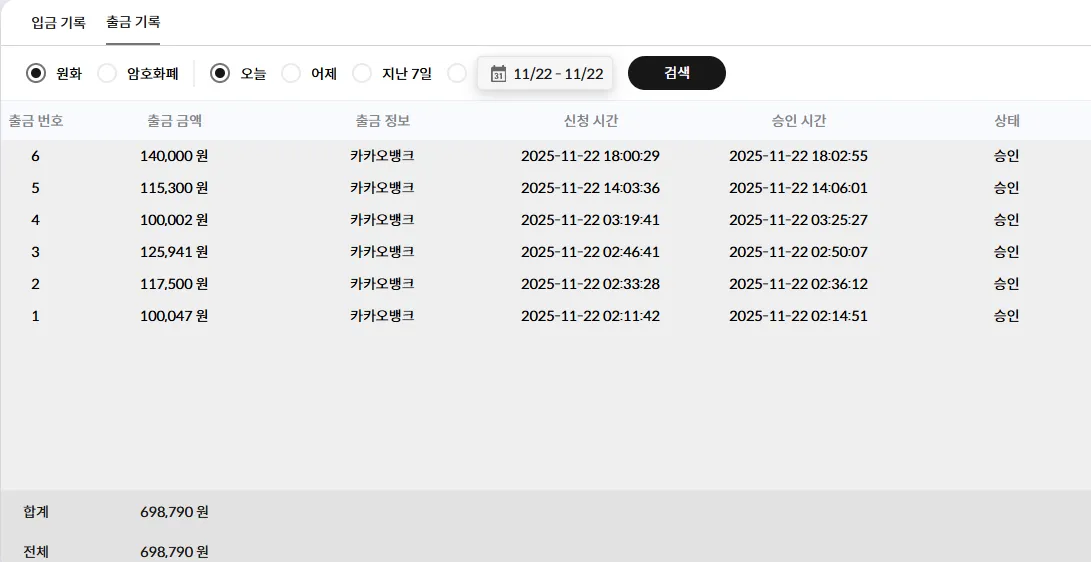The height and width of the screenshot is (562, 1091).
Task: Click 카카오뱅크 in withdrawal row 1
Action: pyautogui.click(x=382, y=315)
